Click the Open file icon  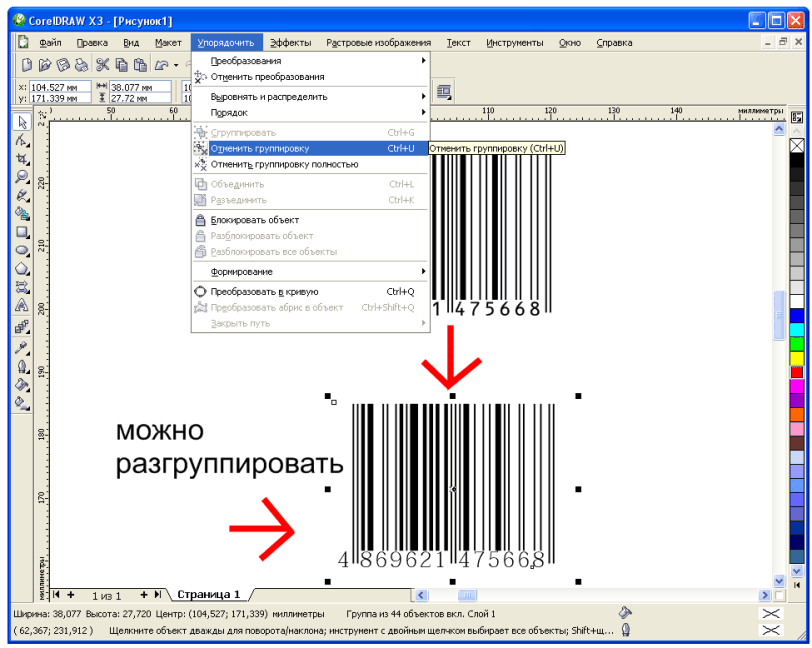click(45, 65)
